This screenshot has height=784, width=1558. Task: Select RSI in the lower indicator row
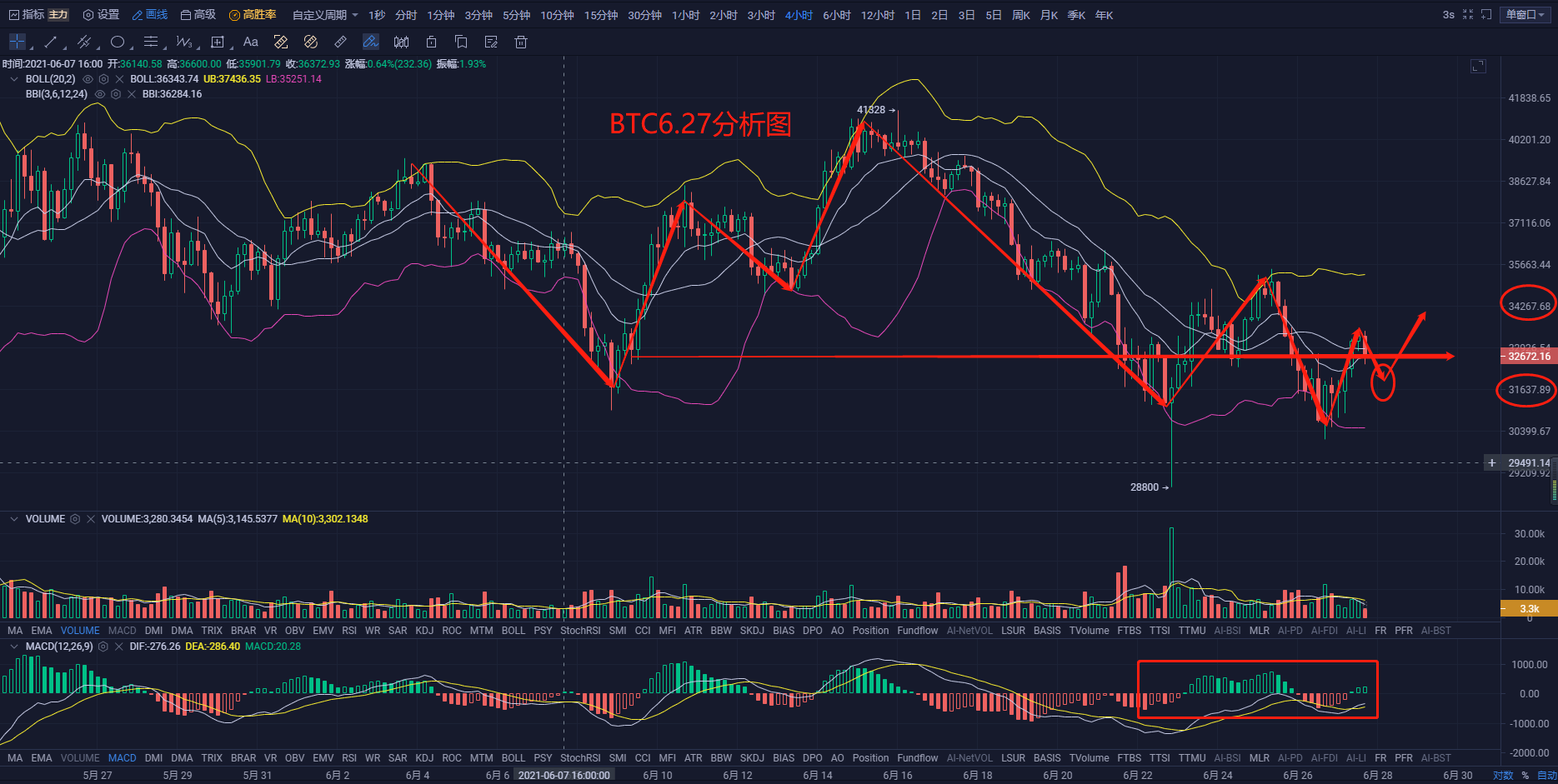(349, 758)
